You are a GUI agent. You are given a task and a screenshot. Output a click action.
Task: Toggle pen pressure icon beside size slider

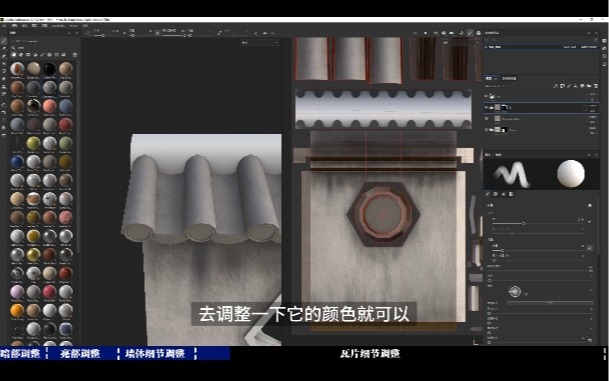click(590, 221)
